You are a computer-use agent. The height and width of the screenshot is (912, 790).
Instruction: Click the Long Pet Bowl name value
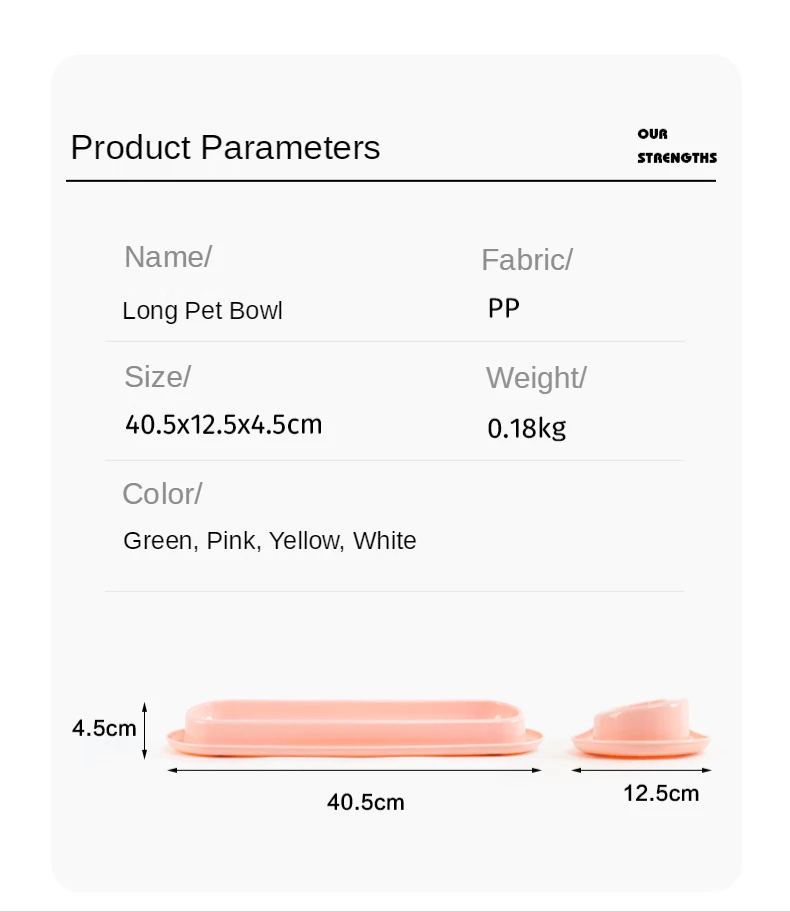[x=202, y=311]
